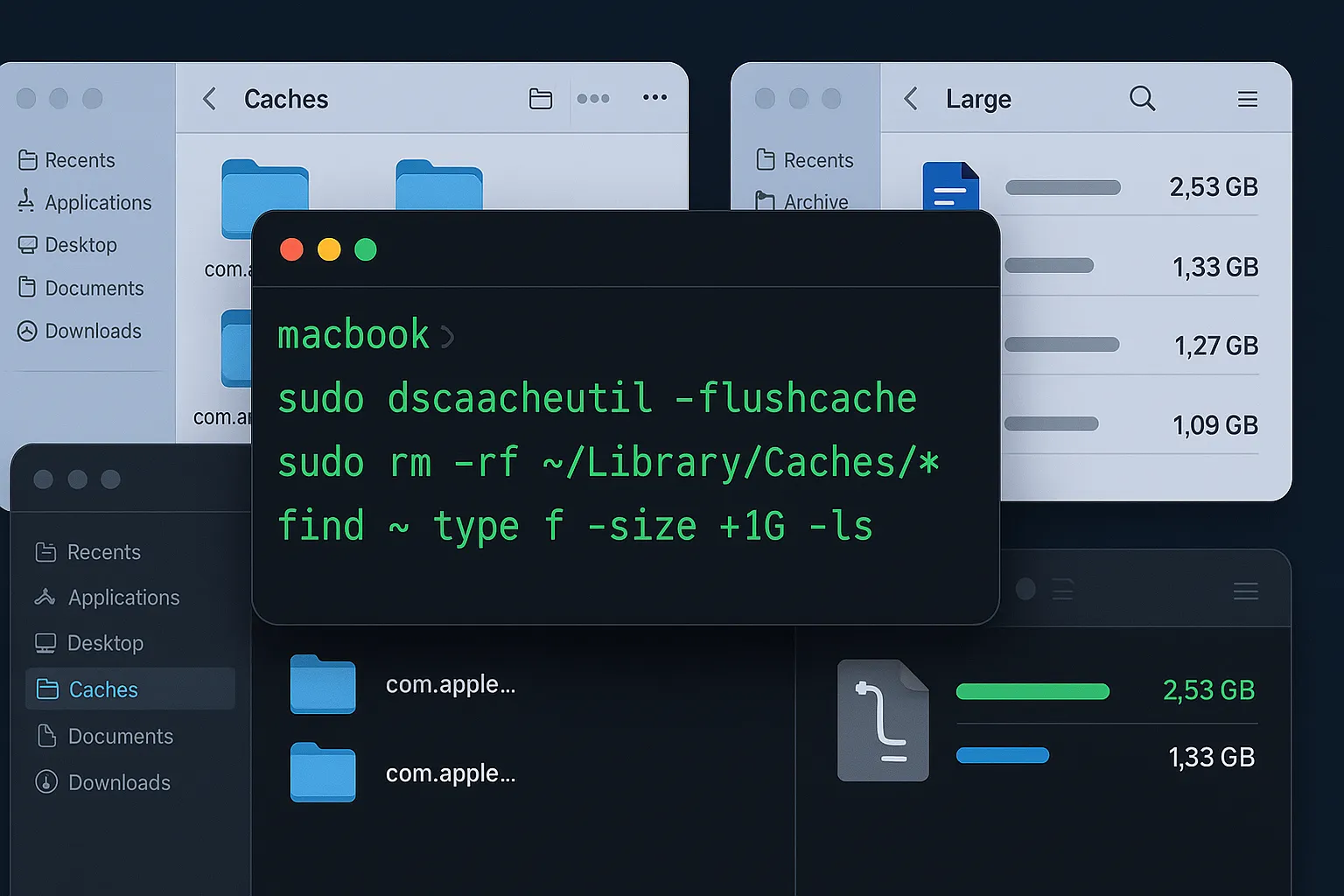Click yellow minimize button on terminal window

click(x=329, y=250)
